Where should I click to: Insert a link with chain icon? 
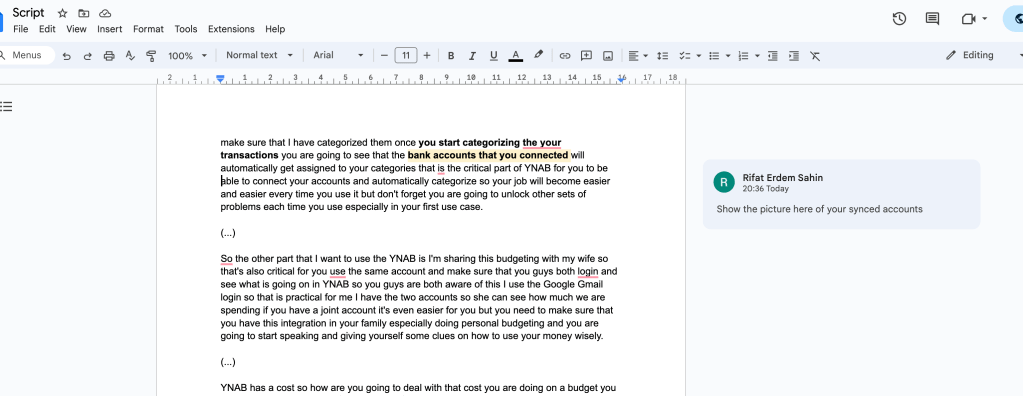(x=565, y=56)
